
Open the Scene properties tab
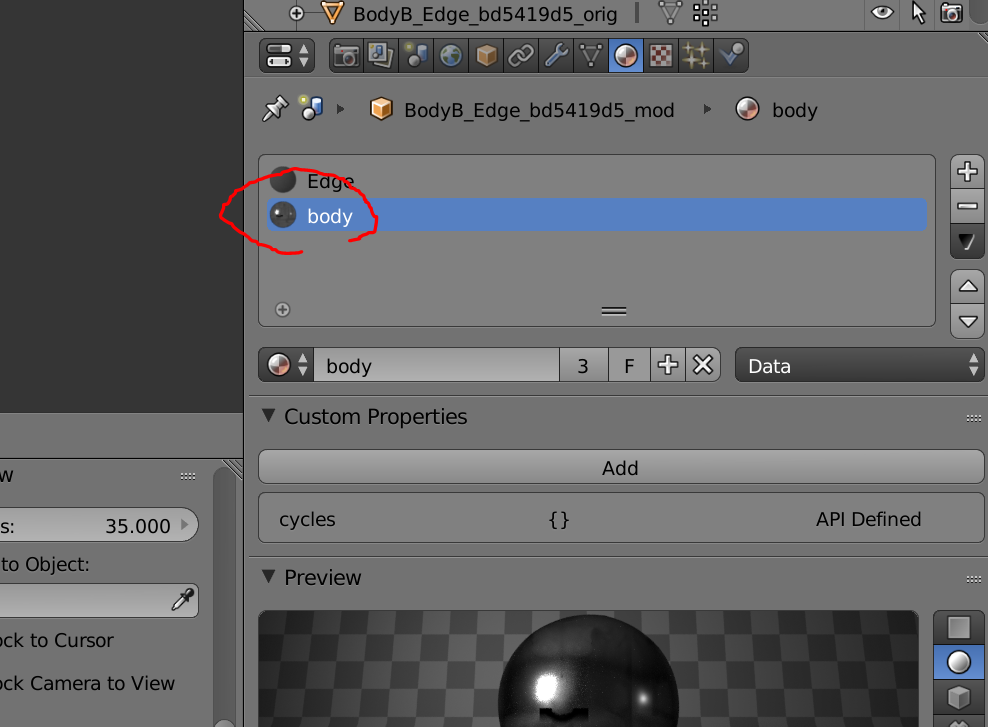click(x=416, y=55)
